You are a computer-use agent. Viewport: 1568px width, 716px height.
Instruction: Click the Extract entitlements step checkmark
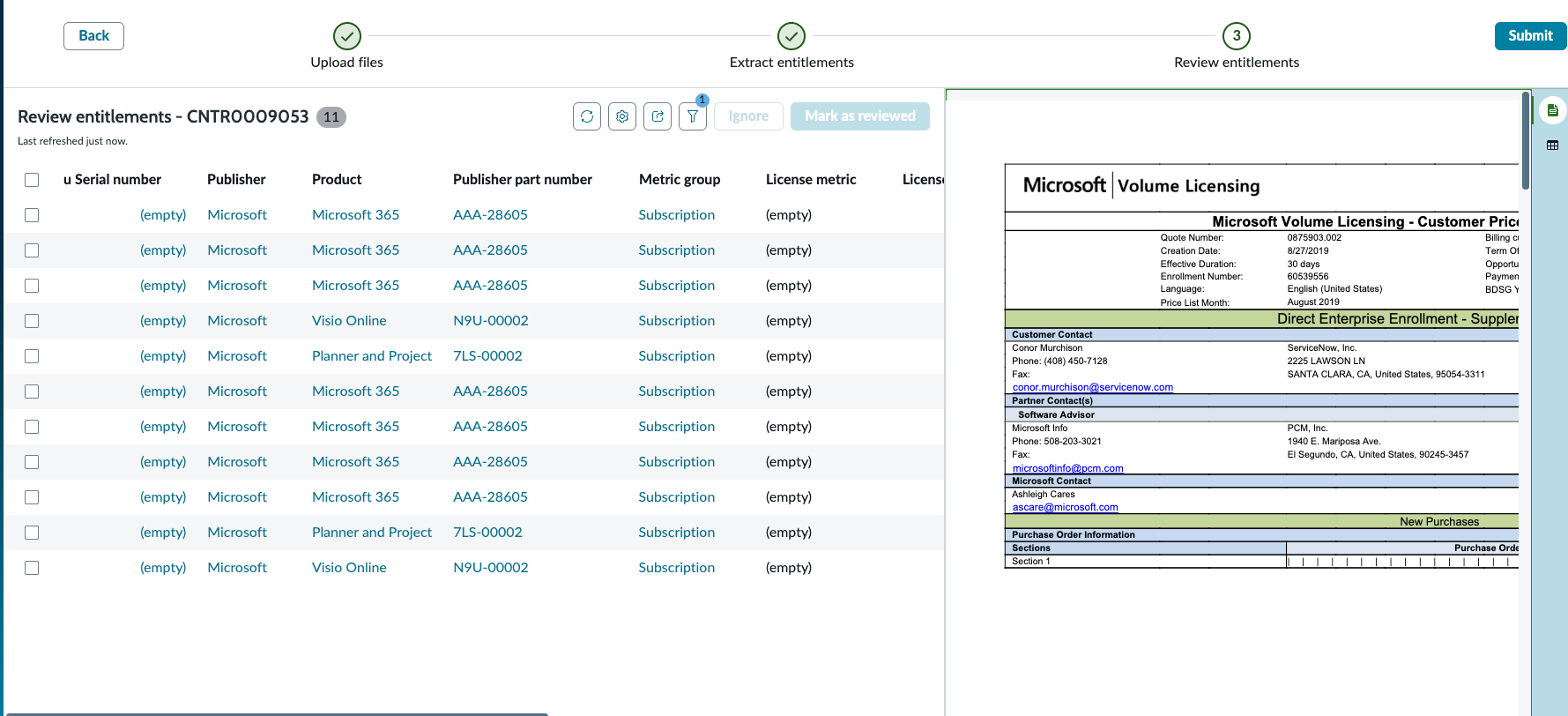[x=791, y=36]
